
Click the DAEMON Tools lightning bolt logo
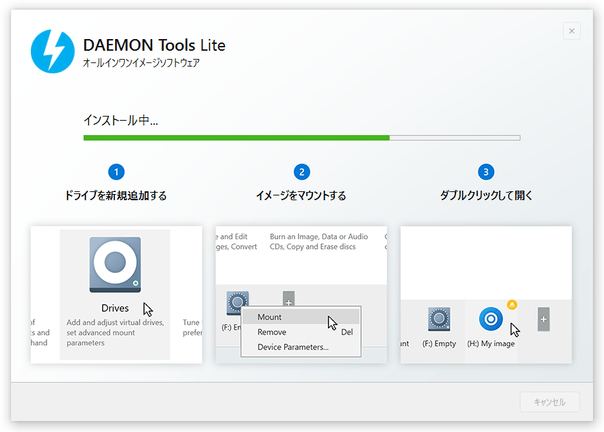pyautogui.click(x=53, y=51)
